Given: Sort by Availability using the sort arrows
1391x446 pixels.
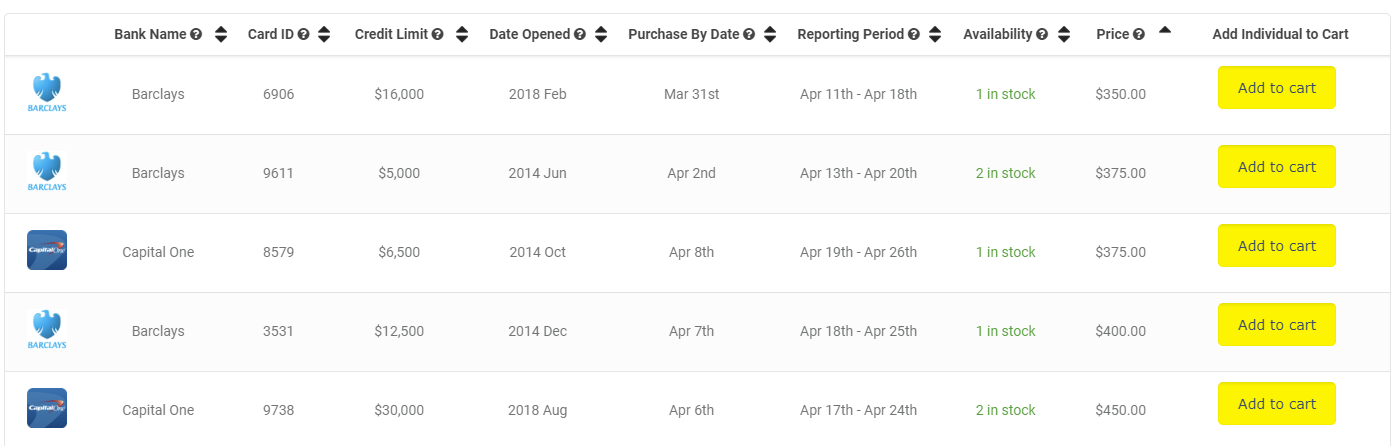Looking at the screenshot, I should (x=1064, y=35).
